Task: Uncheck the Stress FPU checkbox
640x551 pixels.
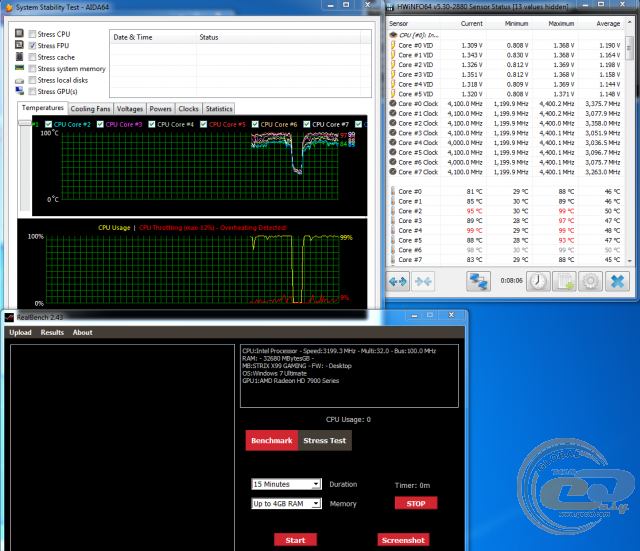Action: click(33, 46)
